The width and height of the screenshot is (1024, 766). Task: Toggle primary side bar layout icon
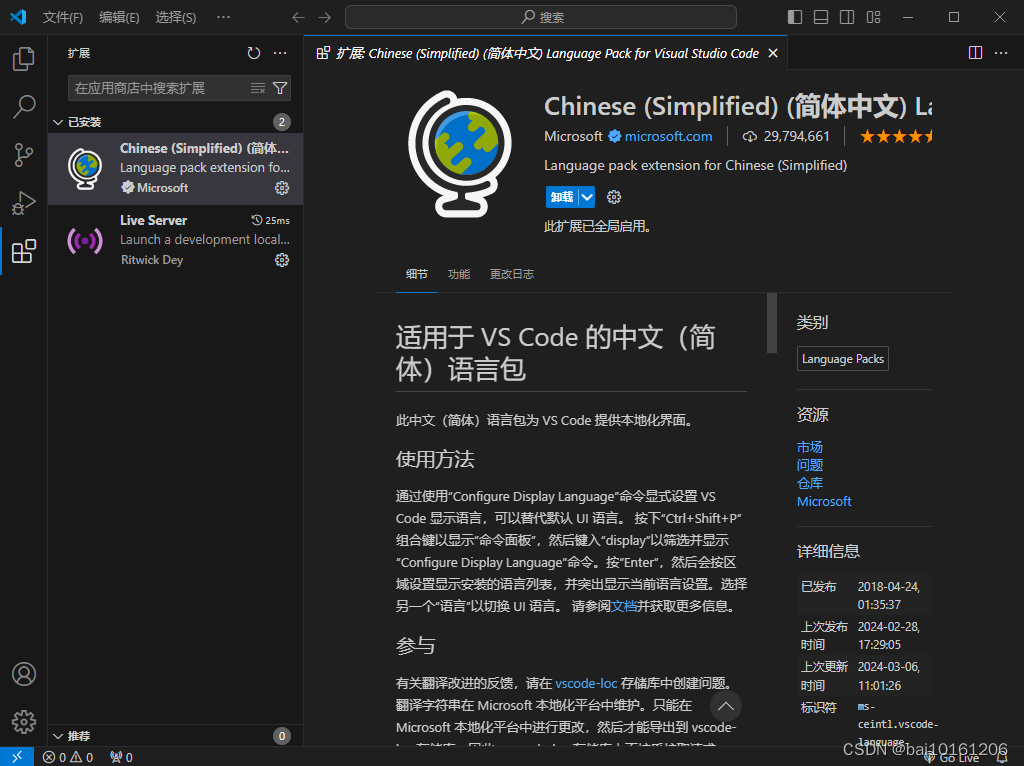(x=795, y=17)
